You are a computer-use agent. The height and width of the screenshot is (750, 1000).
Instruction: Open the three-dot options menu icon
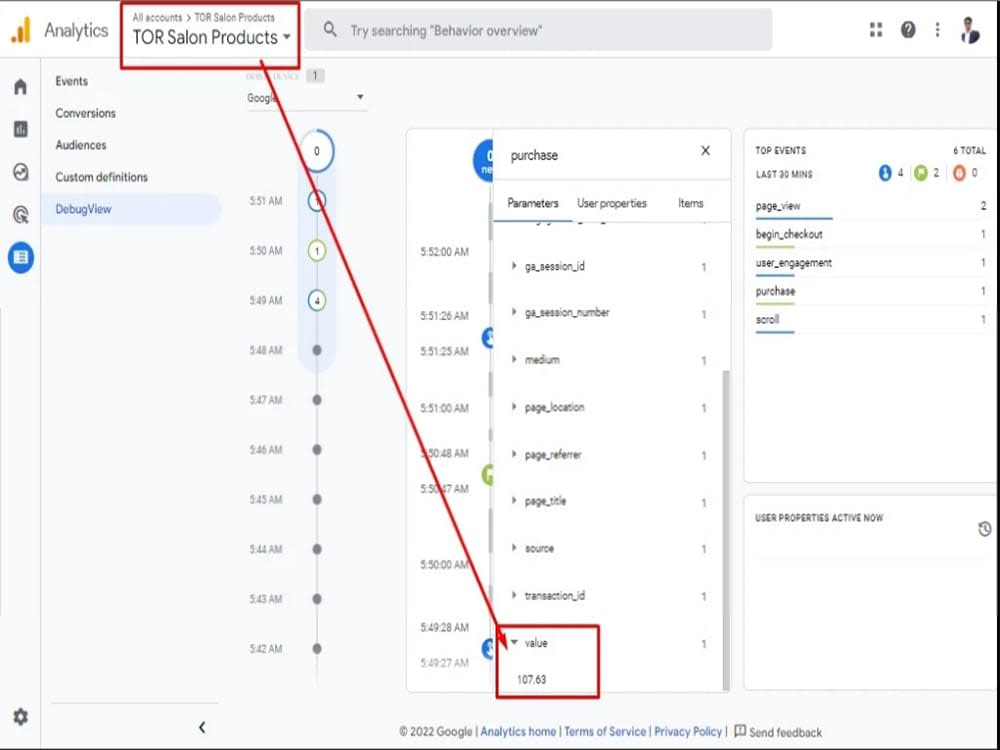click(x=937, y=29)
